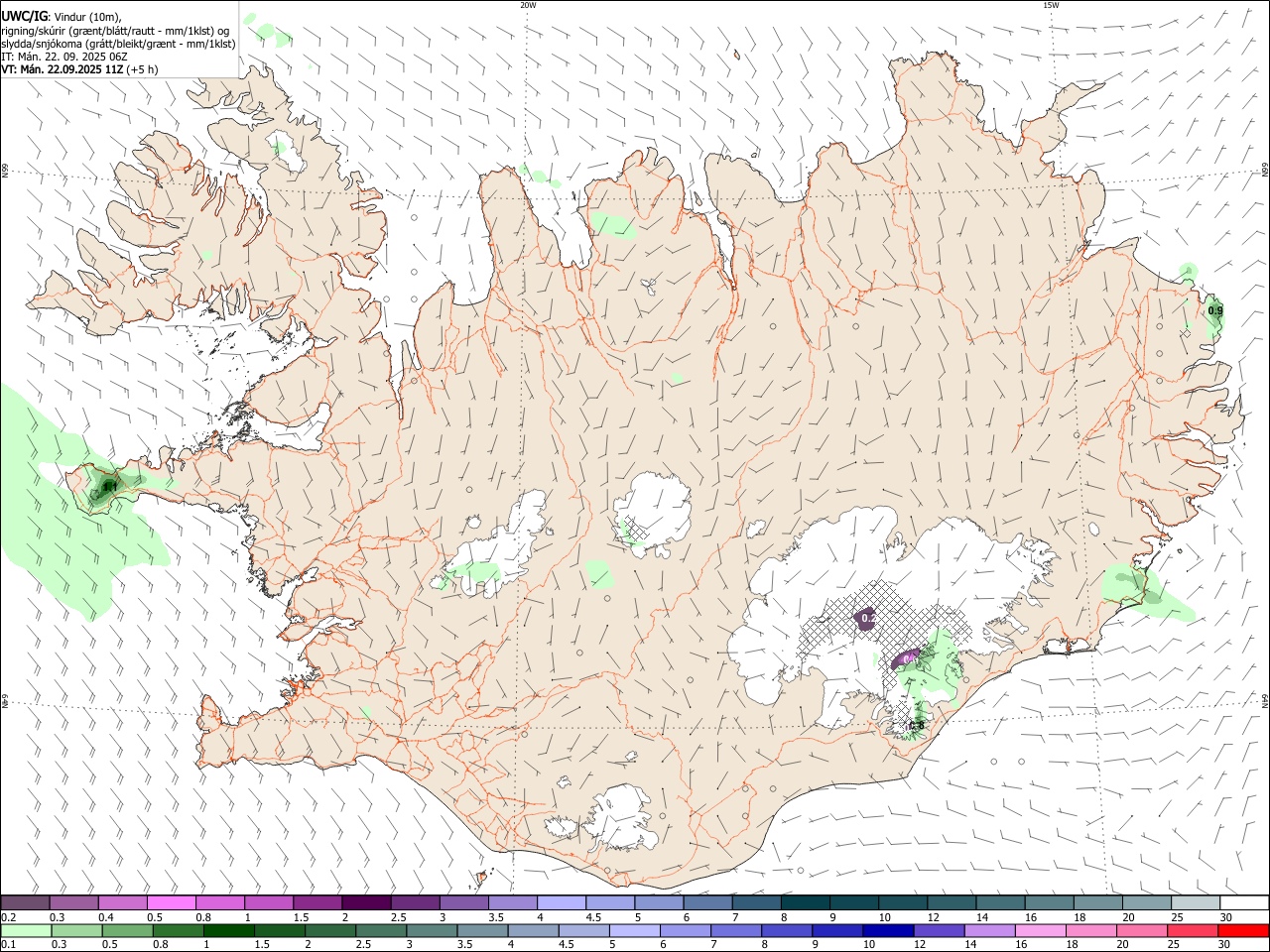Select the 25 pink-red swatch in lower legend row
The width and height of the screenshot is (1270, 952).
(x=1193, y=930)
